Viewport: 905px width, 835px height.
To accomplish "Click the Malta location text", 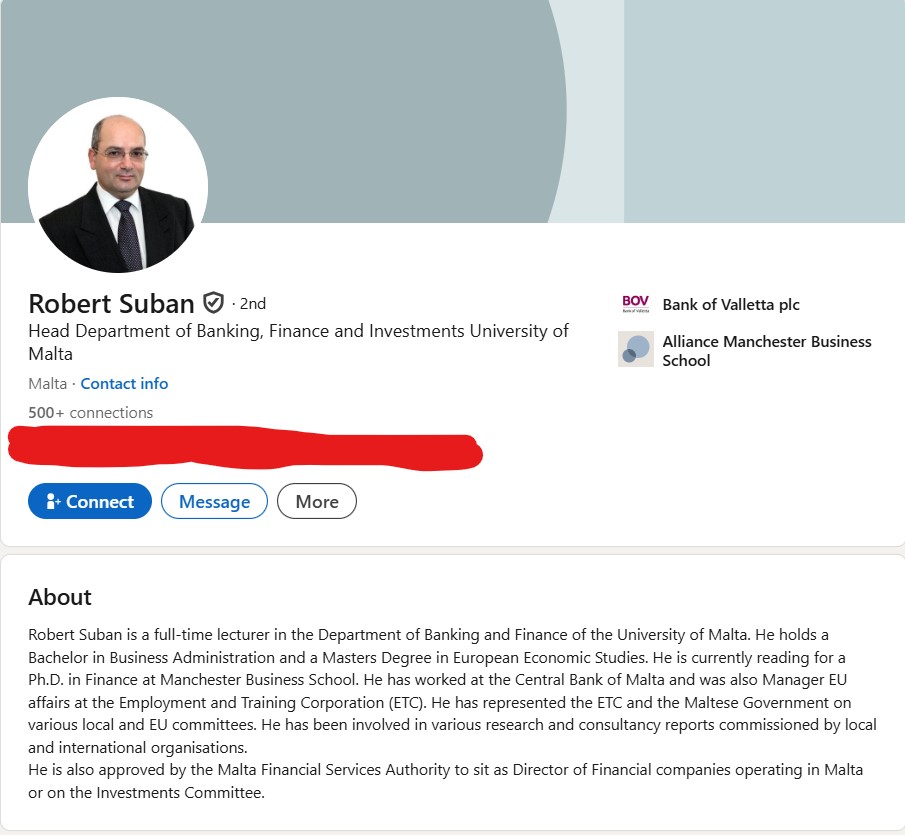I will pos(47,384).
